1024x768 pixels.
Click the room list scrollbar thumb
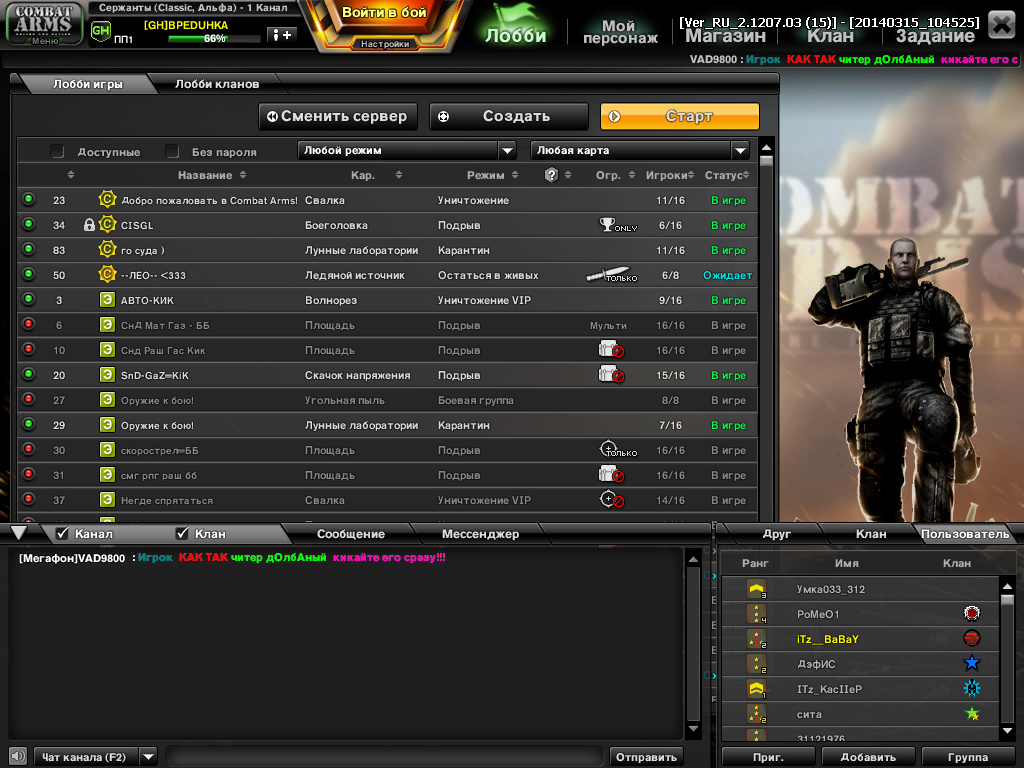point(766,161)
